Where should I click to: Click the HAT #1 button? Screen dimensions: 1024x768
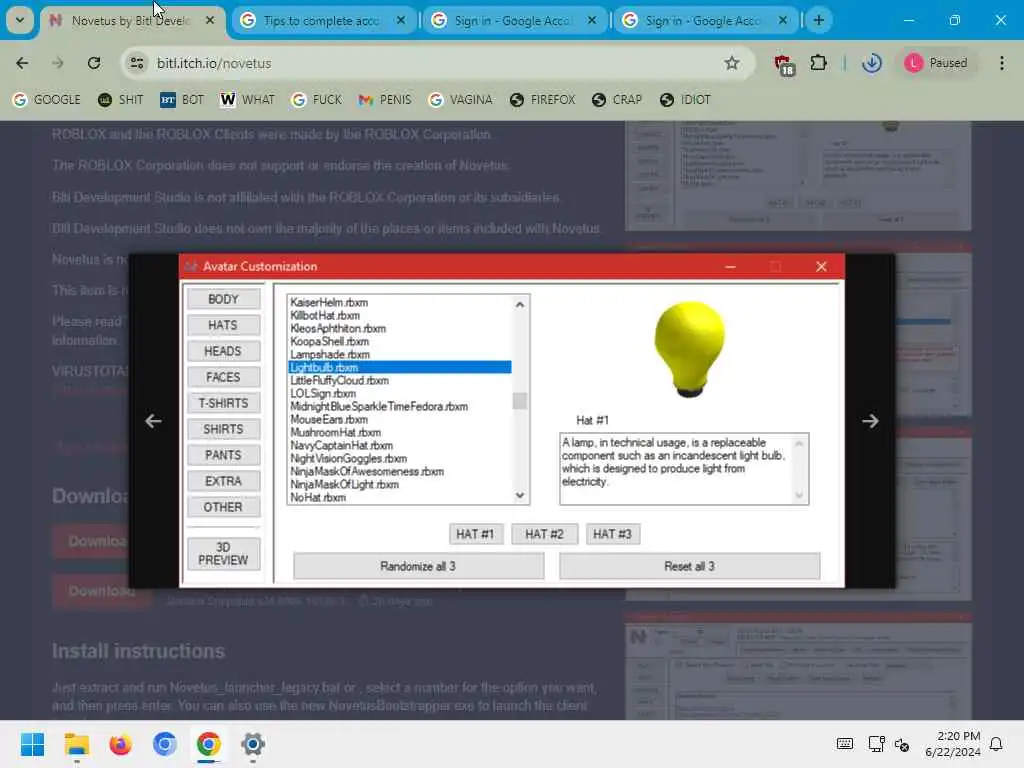475,534
